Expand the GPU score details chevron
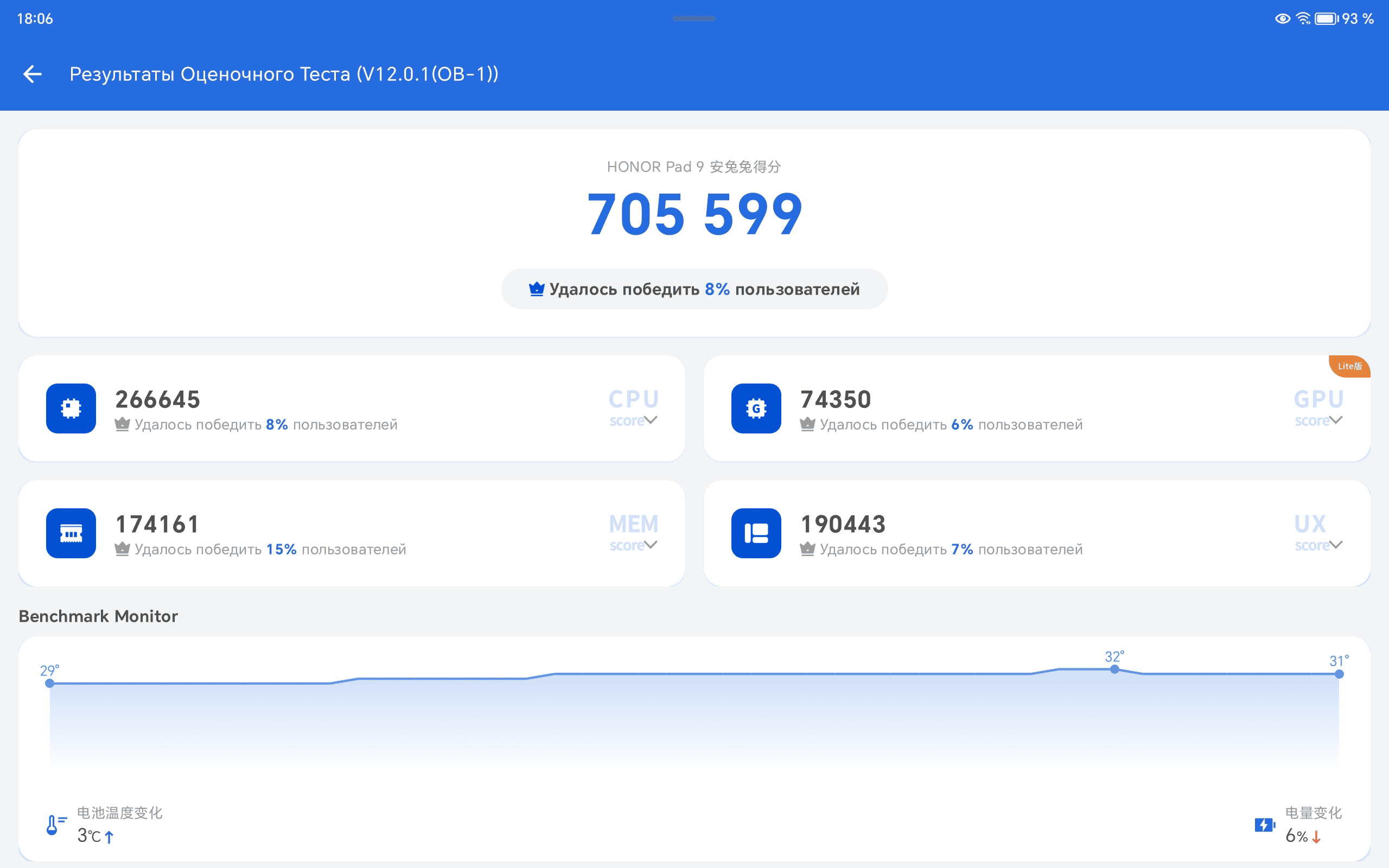Viewport: 1389px width, 868px height. coord(1336,420)
